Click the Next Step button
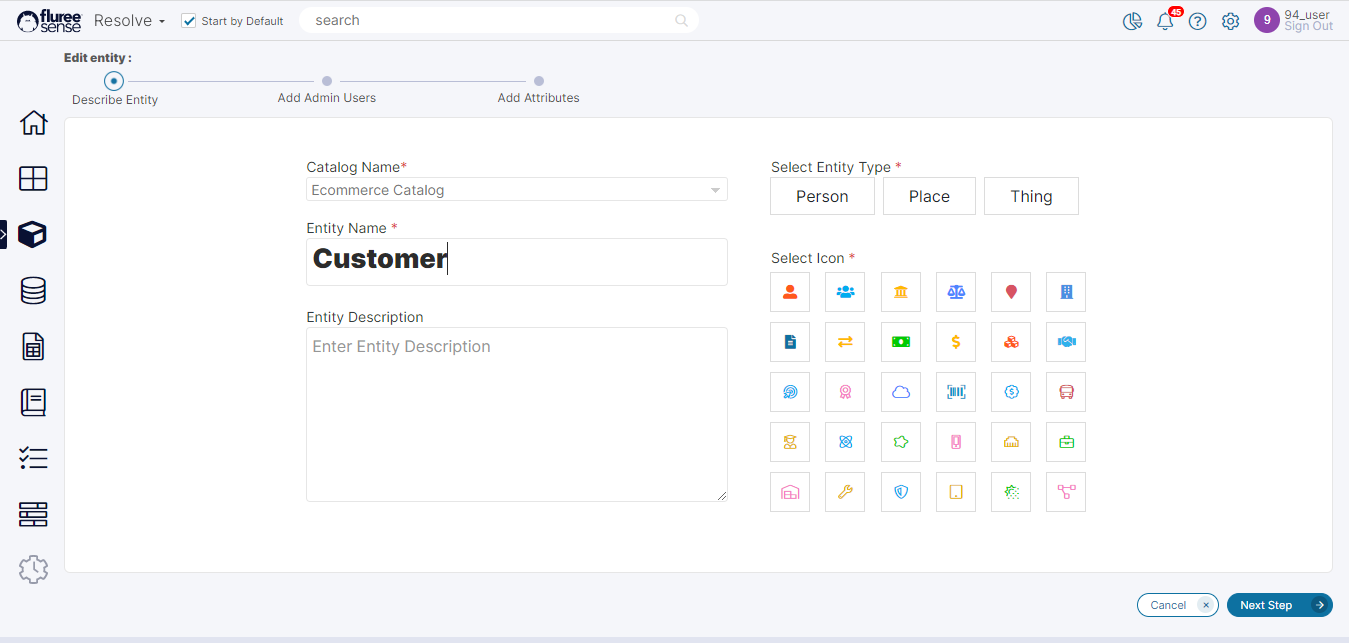 (1278, 605)
